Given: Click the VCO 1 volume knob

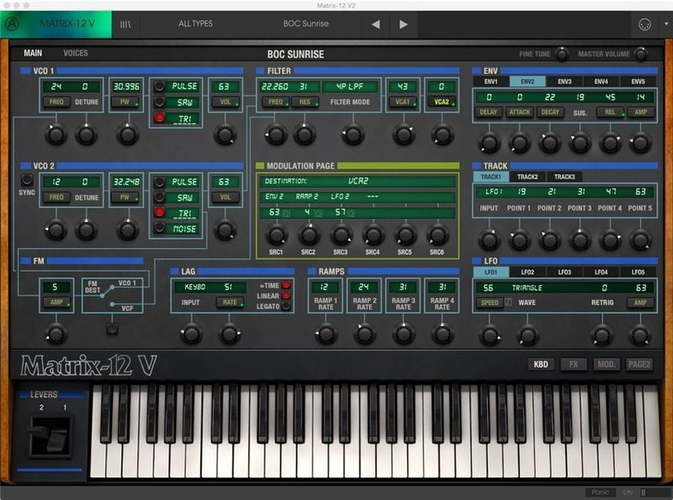Looking at the screenshot, I should pos(225,135).
